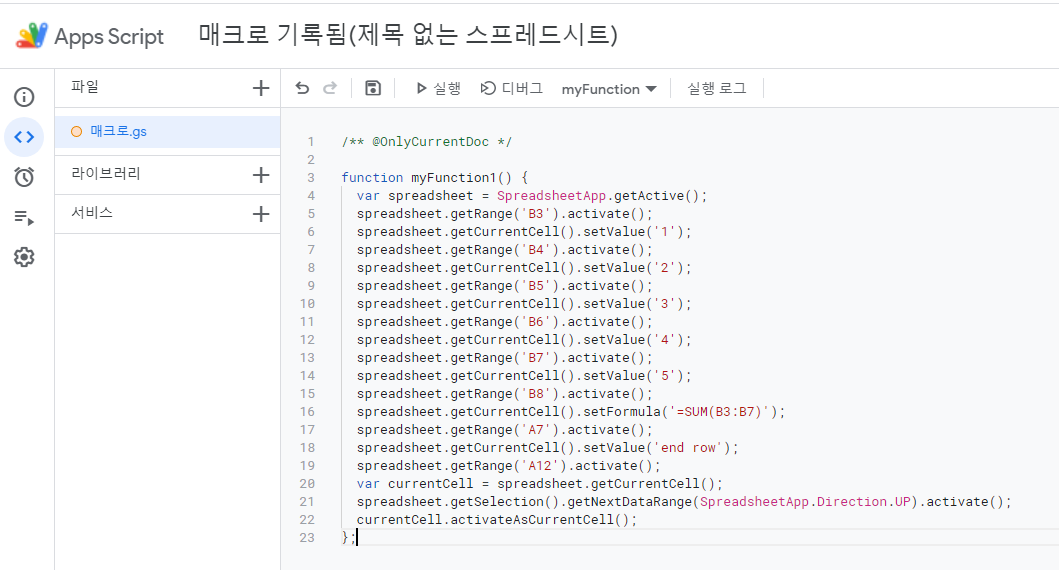This screenshot has width=1059, height=570.
Task: Place cursor at closing brace line 23
Action: coord(348,538)
